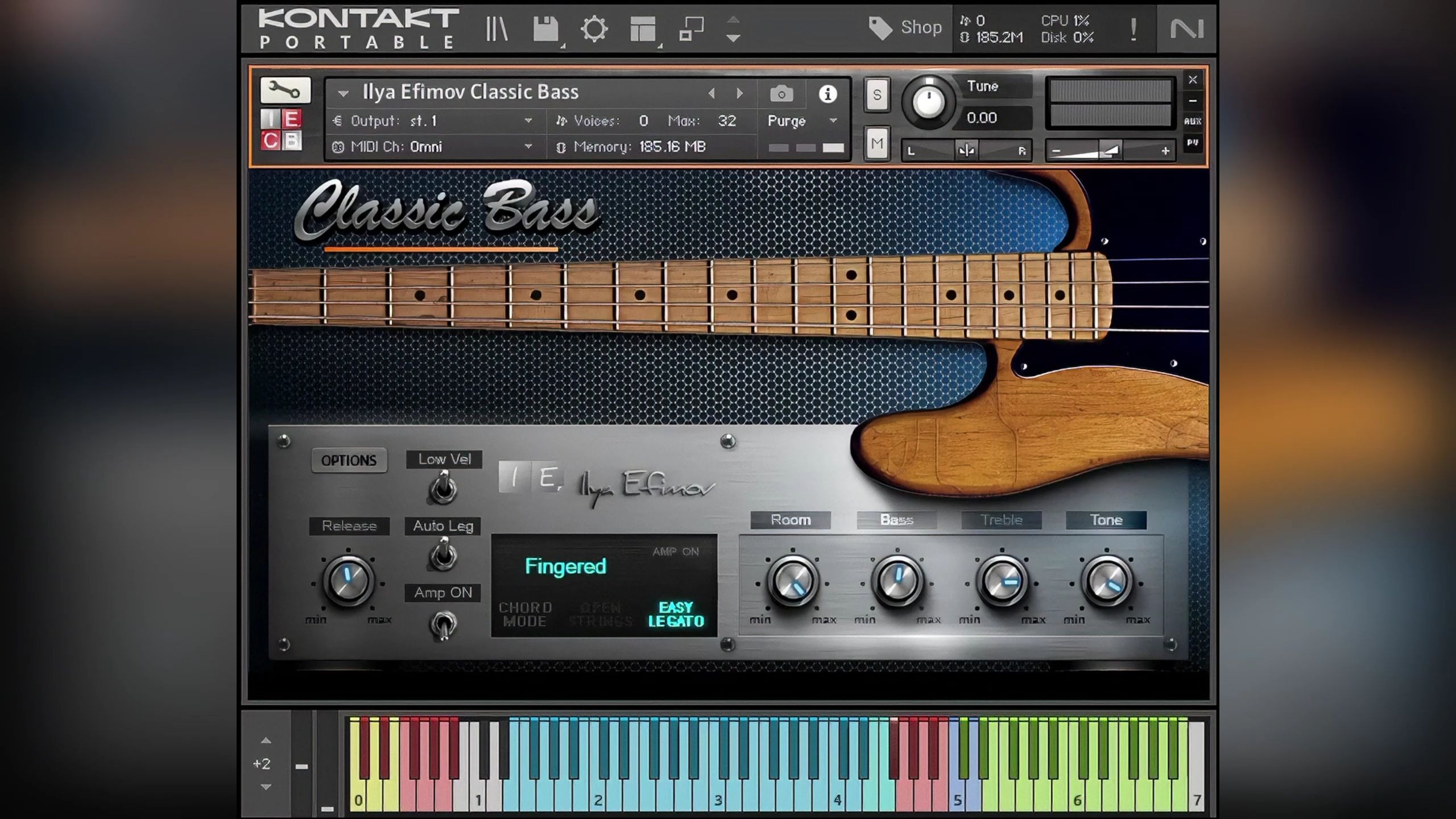Click the Tune knob
The image size is (1456, 819).
(x=928, y=103)
